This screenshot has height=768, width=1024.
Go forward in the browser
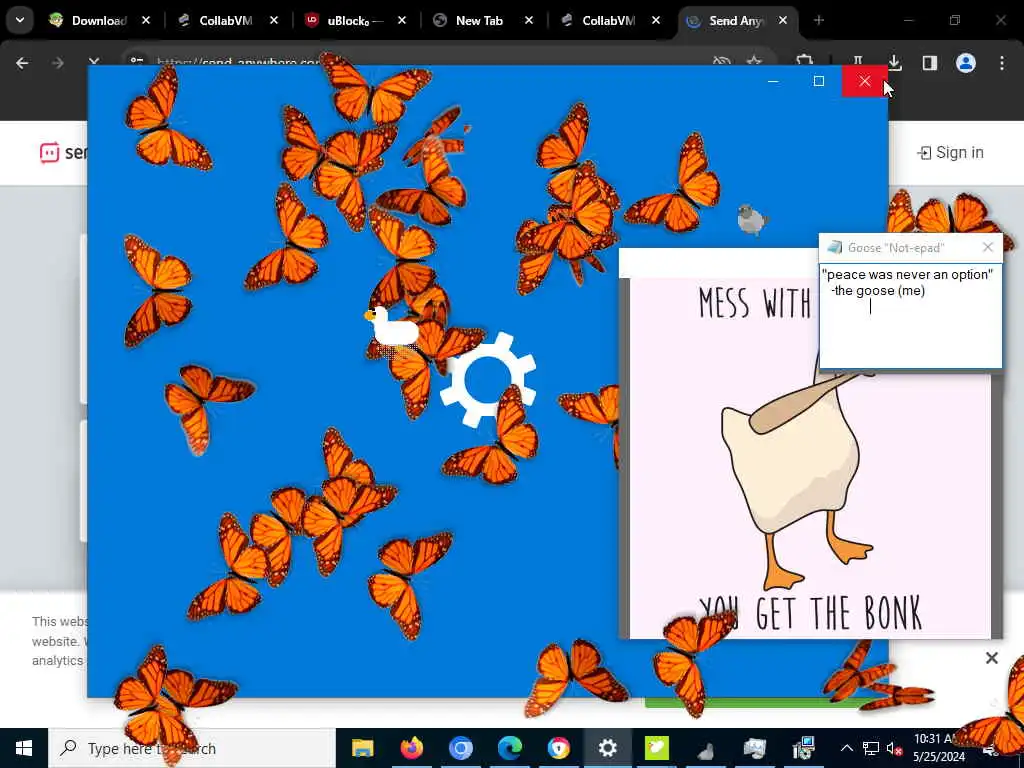click(x=57, y=63)
